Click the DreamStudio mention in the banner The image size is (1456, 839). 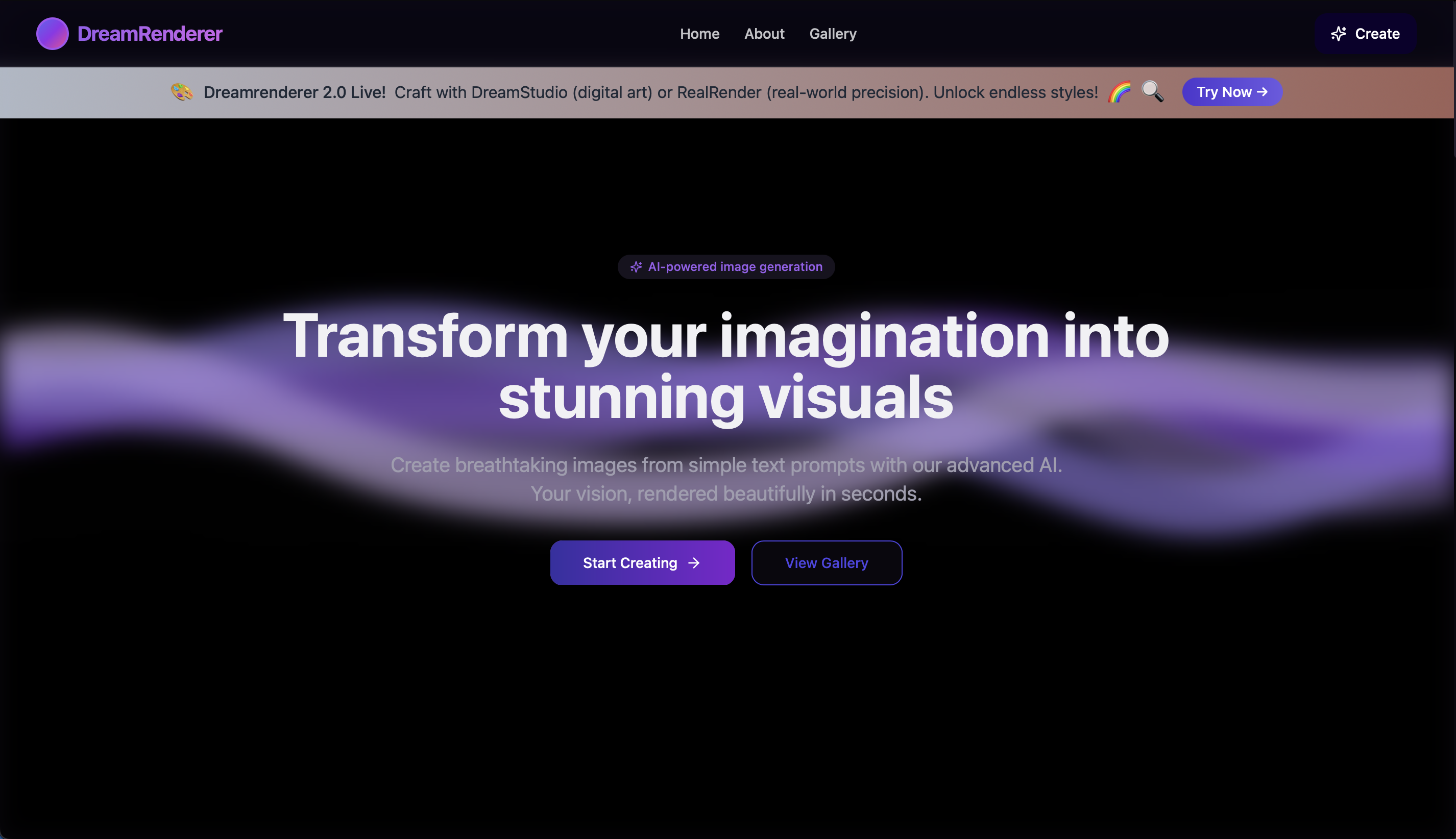click(x=518, y=92)
